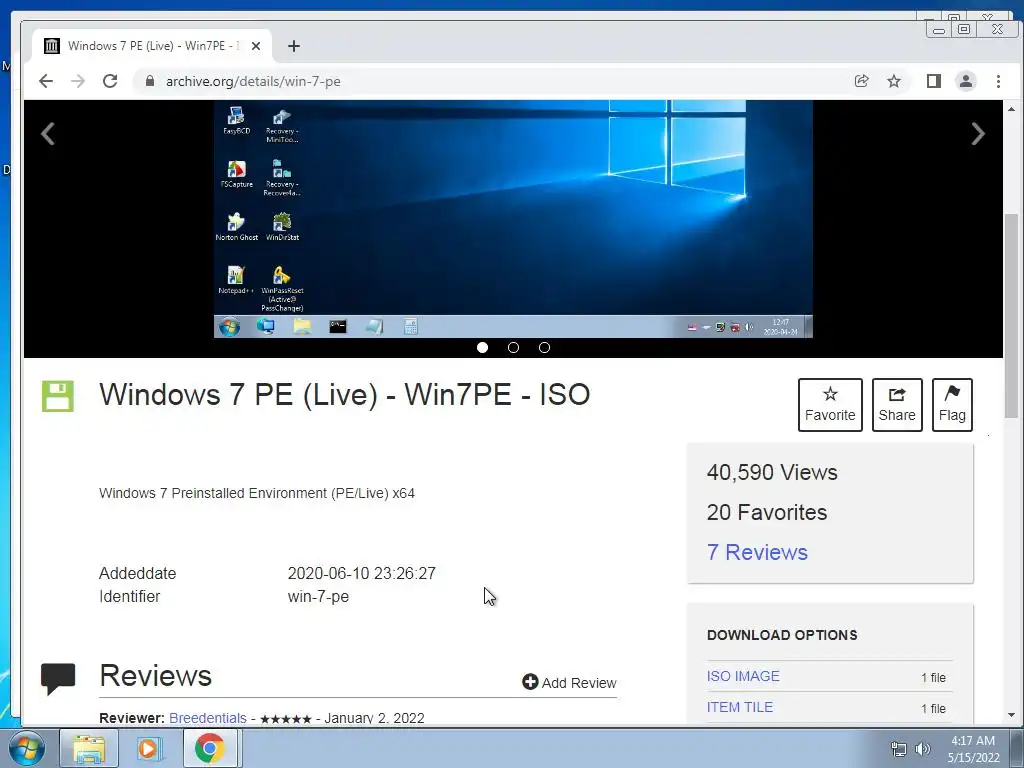Viewport: 1024px width, 768px height.
Task: Click the network tray icon
Action: click(x=899, y=749)
